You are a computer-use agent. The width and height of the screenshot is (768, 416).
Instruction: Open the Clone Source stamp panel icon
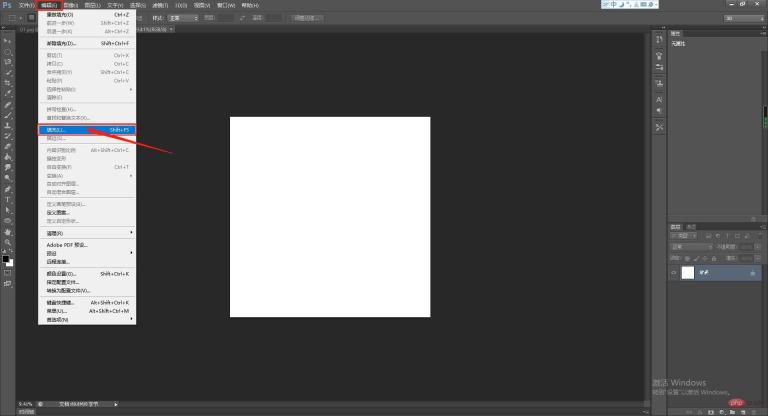[x=659, y=83]
